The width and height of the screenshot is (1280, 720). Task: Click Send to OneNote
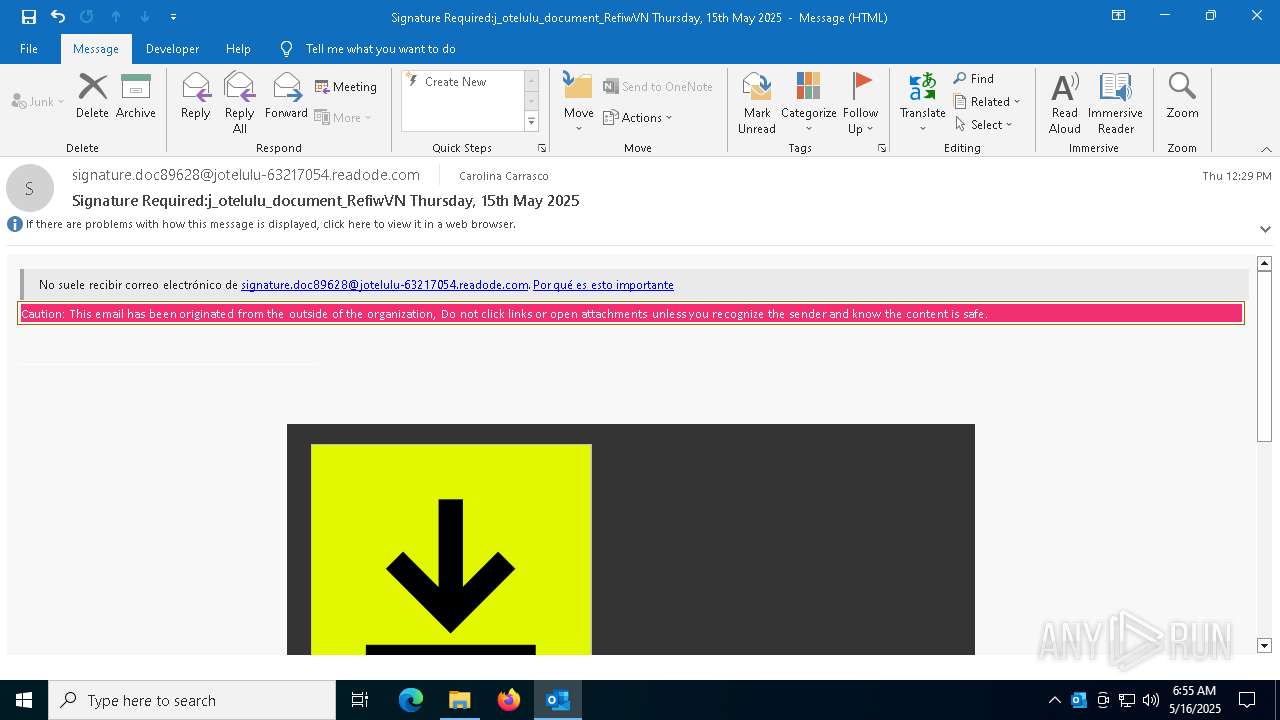pyautogui.click(x=658, y=87)
